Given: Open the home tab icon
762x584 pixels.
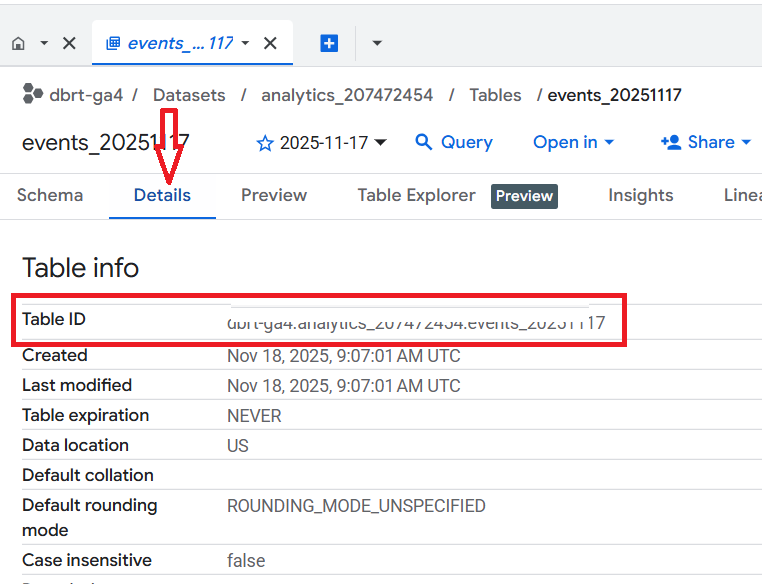Looking at the screenshot, I should 18,44.
